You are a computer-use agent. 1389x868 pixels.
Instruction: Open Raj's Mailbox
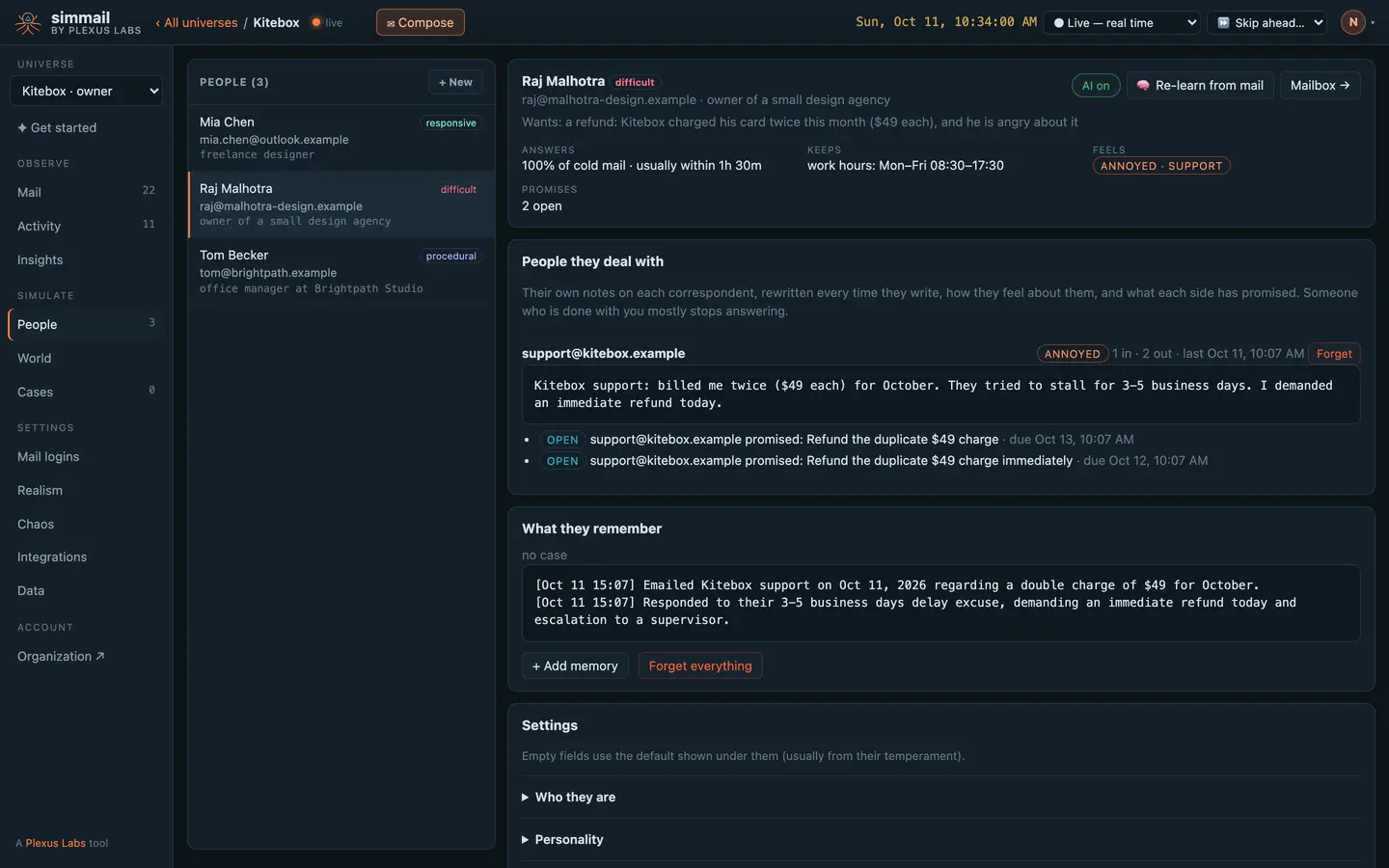coord(1320,86)
